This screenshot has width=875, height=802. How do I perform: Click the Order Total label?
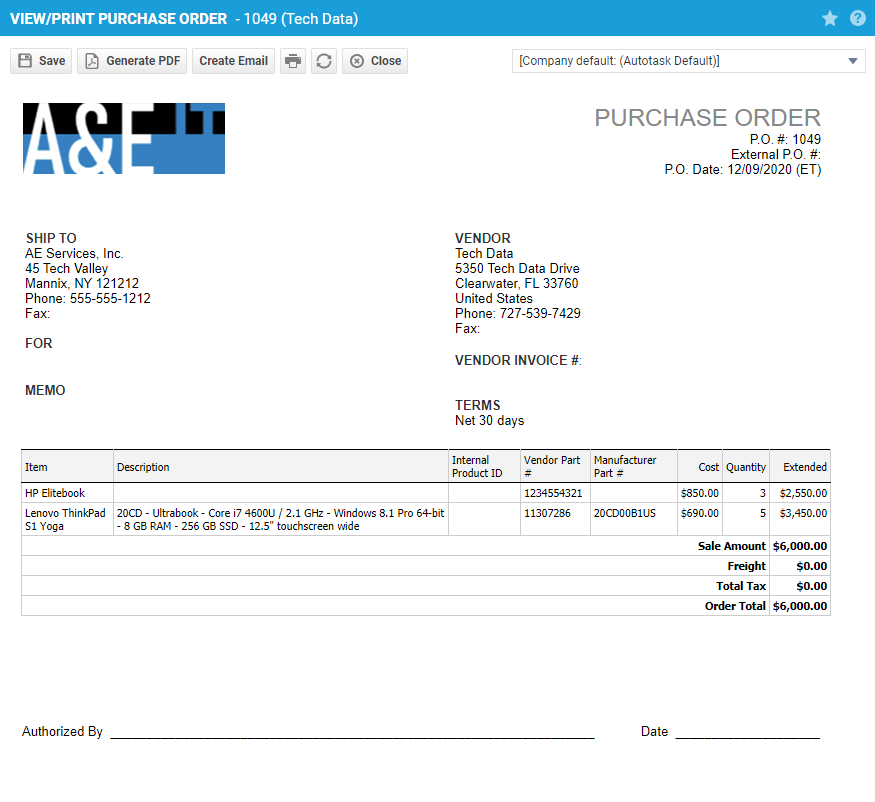click(x=735, y=607)
